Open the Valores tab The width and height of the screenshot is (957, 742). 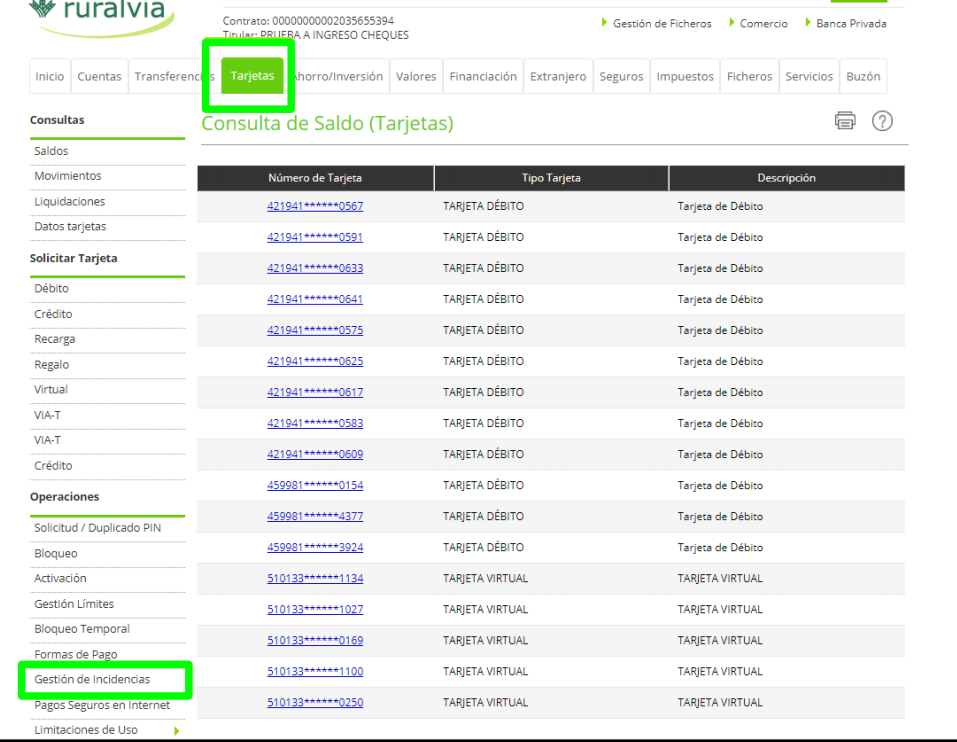pyautogui.click(x=416, y=77)
